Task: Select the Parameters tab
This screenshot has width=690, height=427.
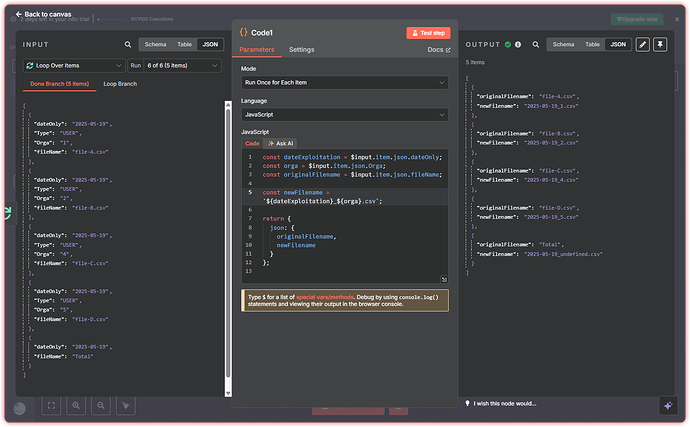Action: [257, 50]
